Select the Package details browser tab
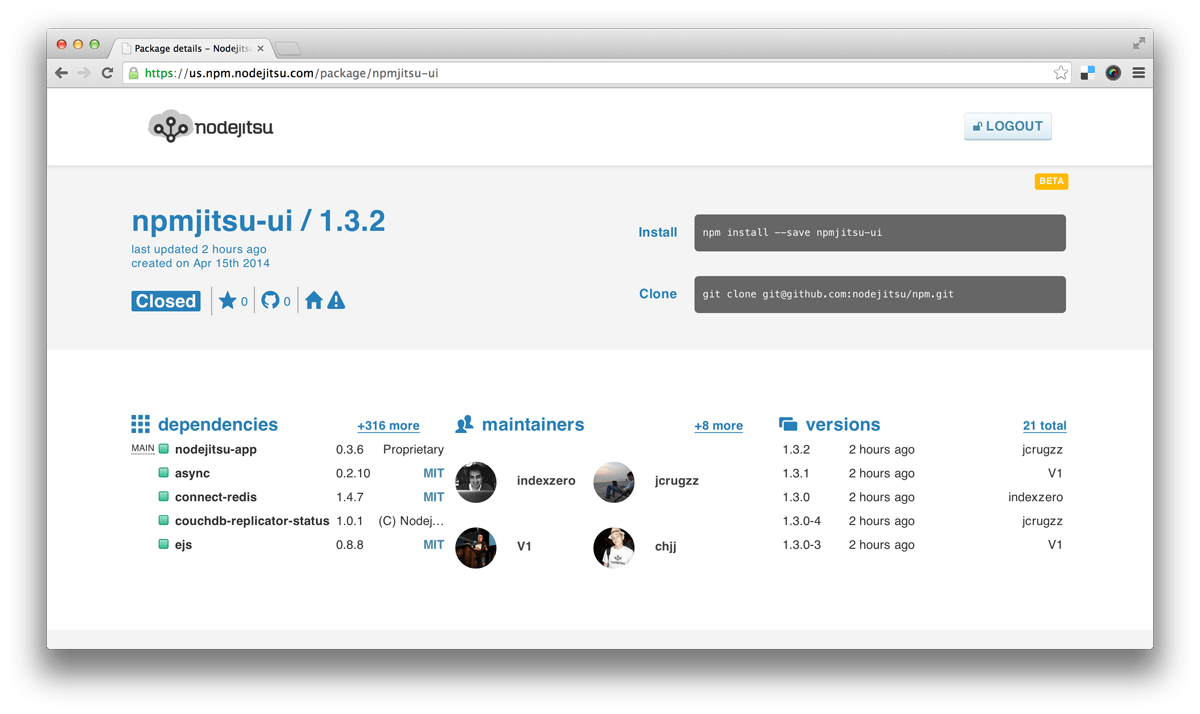The height and width of the screenshot is (714, 1200). click(193, 48)
